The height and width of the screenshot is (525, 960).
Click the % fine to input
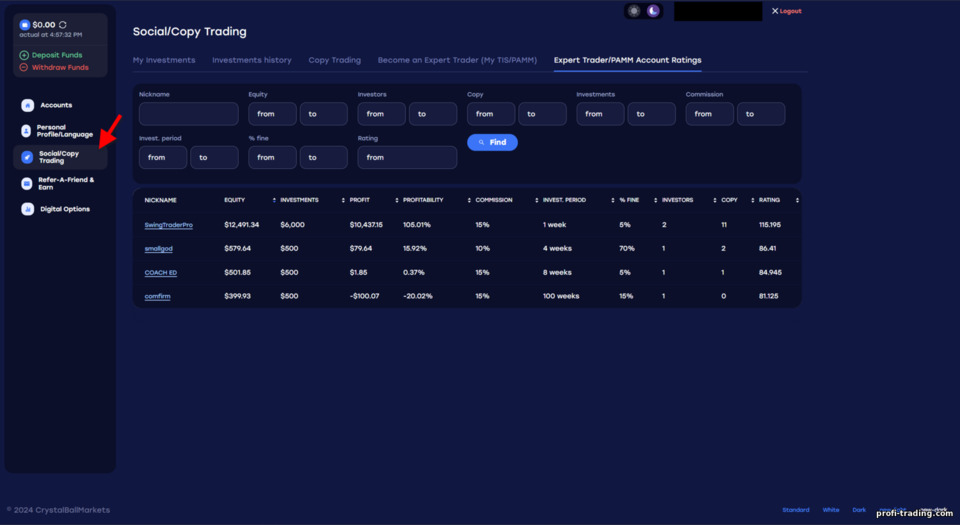tap(323, 157)
